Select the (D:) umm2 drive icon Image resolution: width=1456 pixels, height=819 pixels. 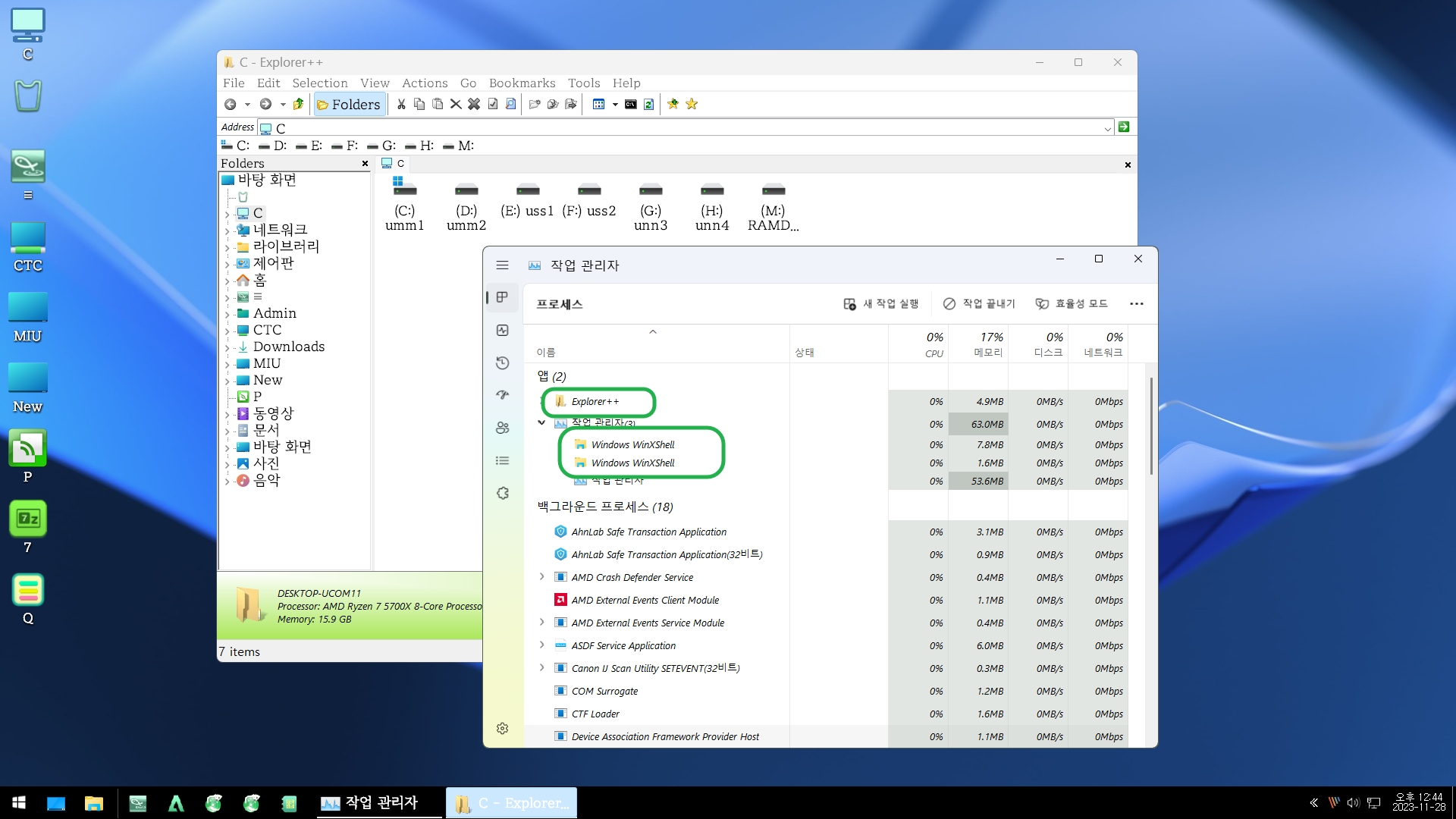click(466, 206)
